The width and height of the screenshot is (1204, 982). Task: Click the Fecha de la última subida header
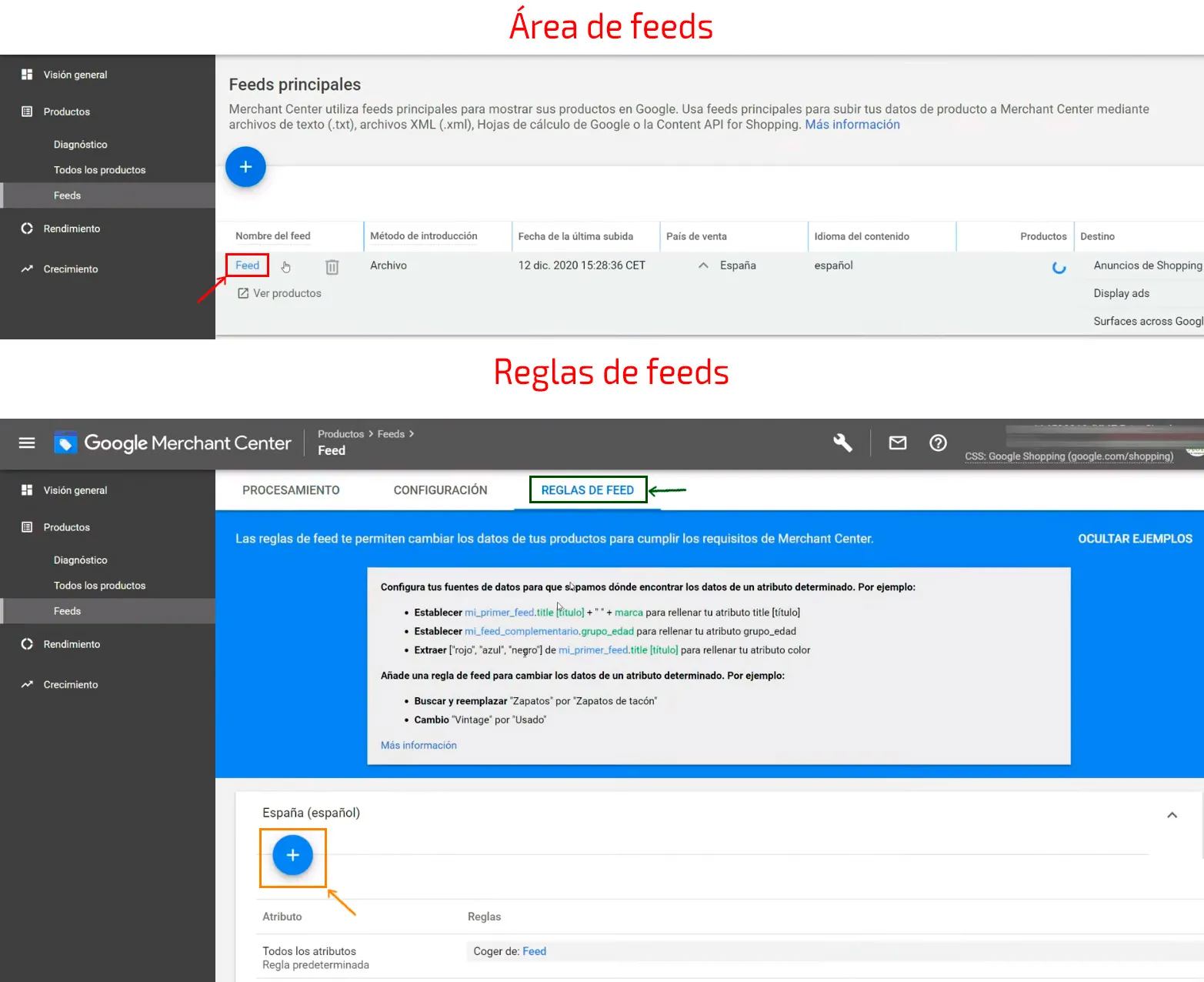pos(575,236)
